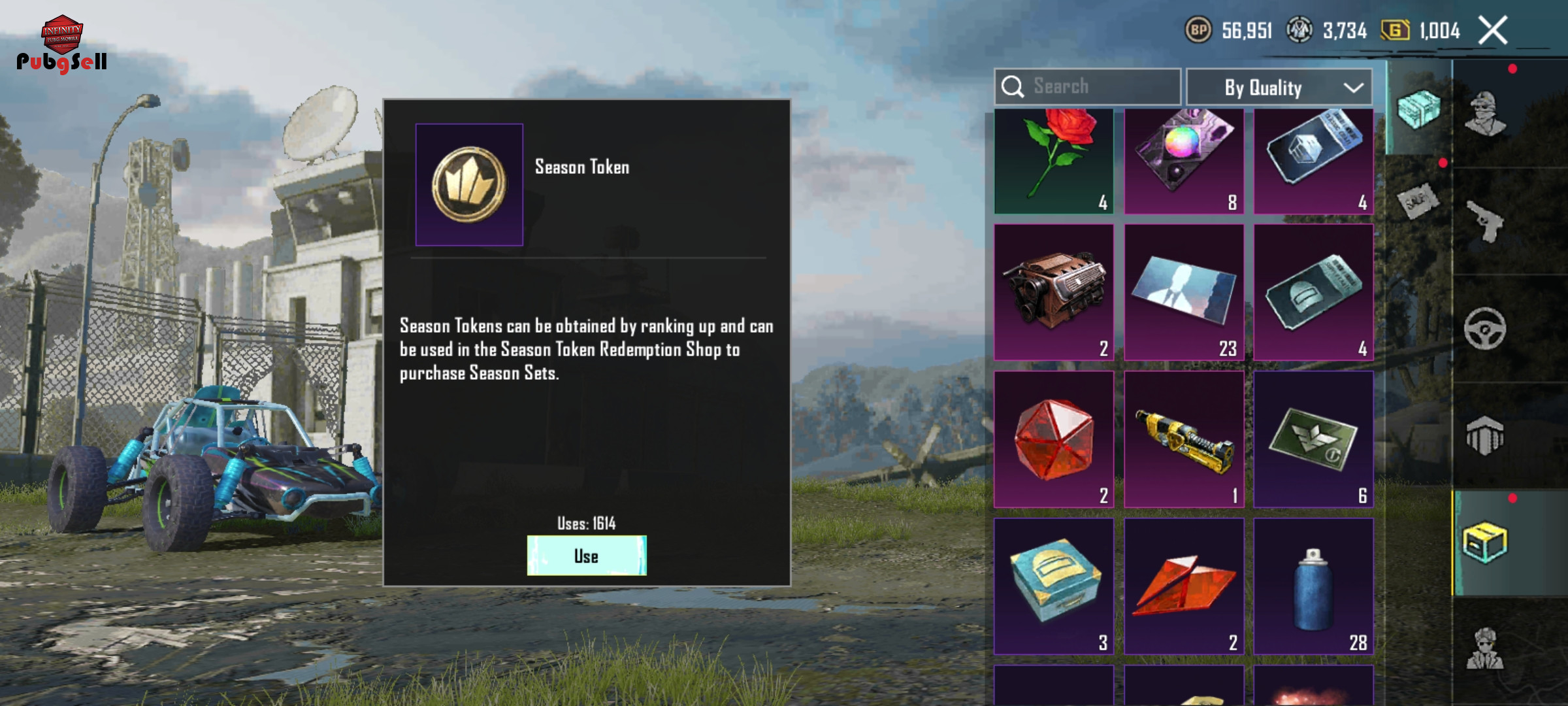
Task: Open the vehicle steering wheel category
Action: click(x=1484, y=329)
